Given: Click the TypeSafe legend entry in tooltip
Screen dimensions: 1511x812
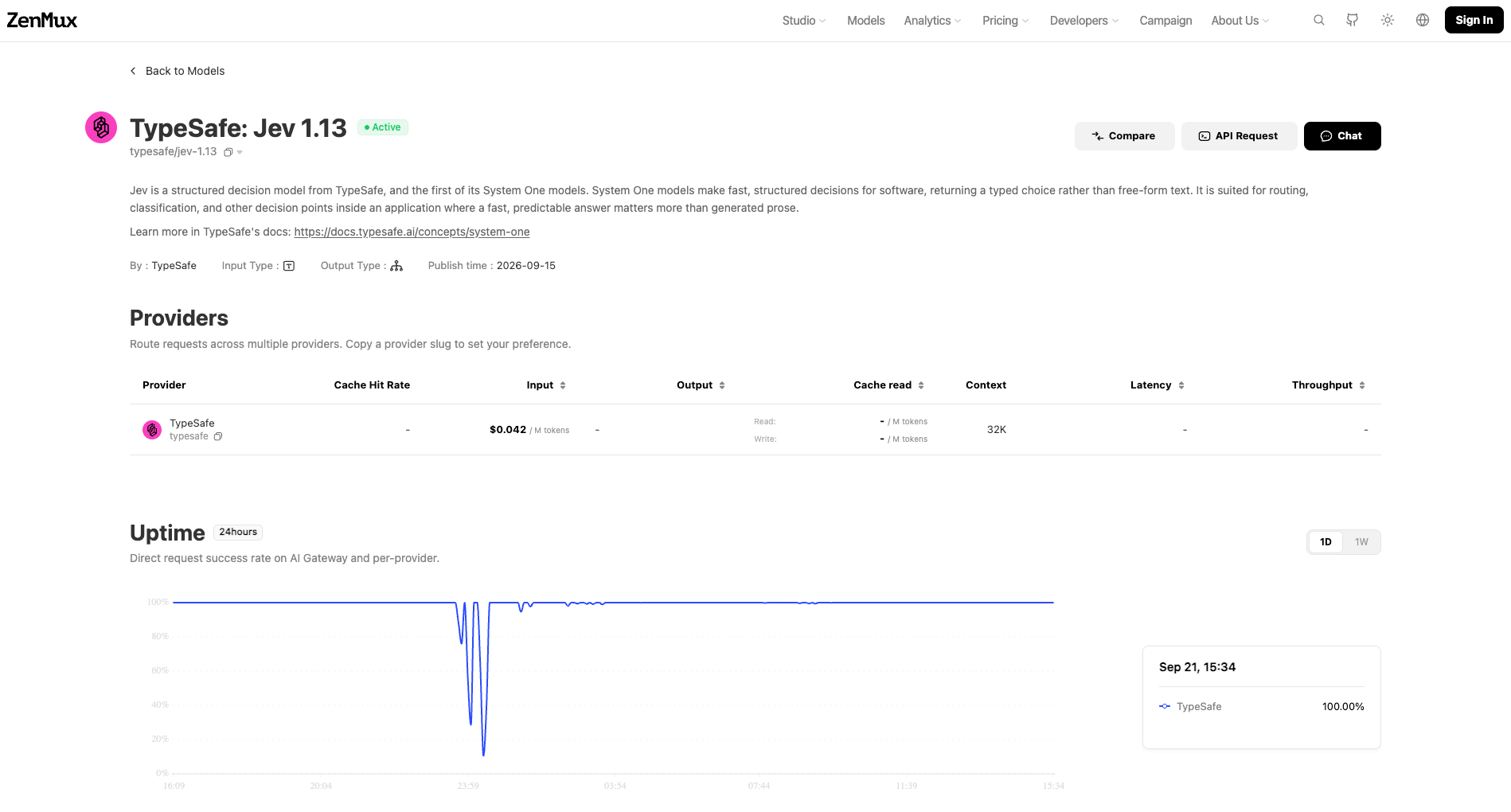Looking at the screenshot, I should [x=1190, y=707].
